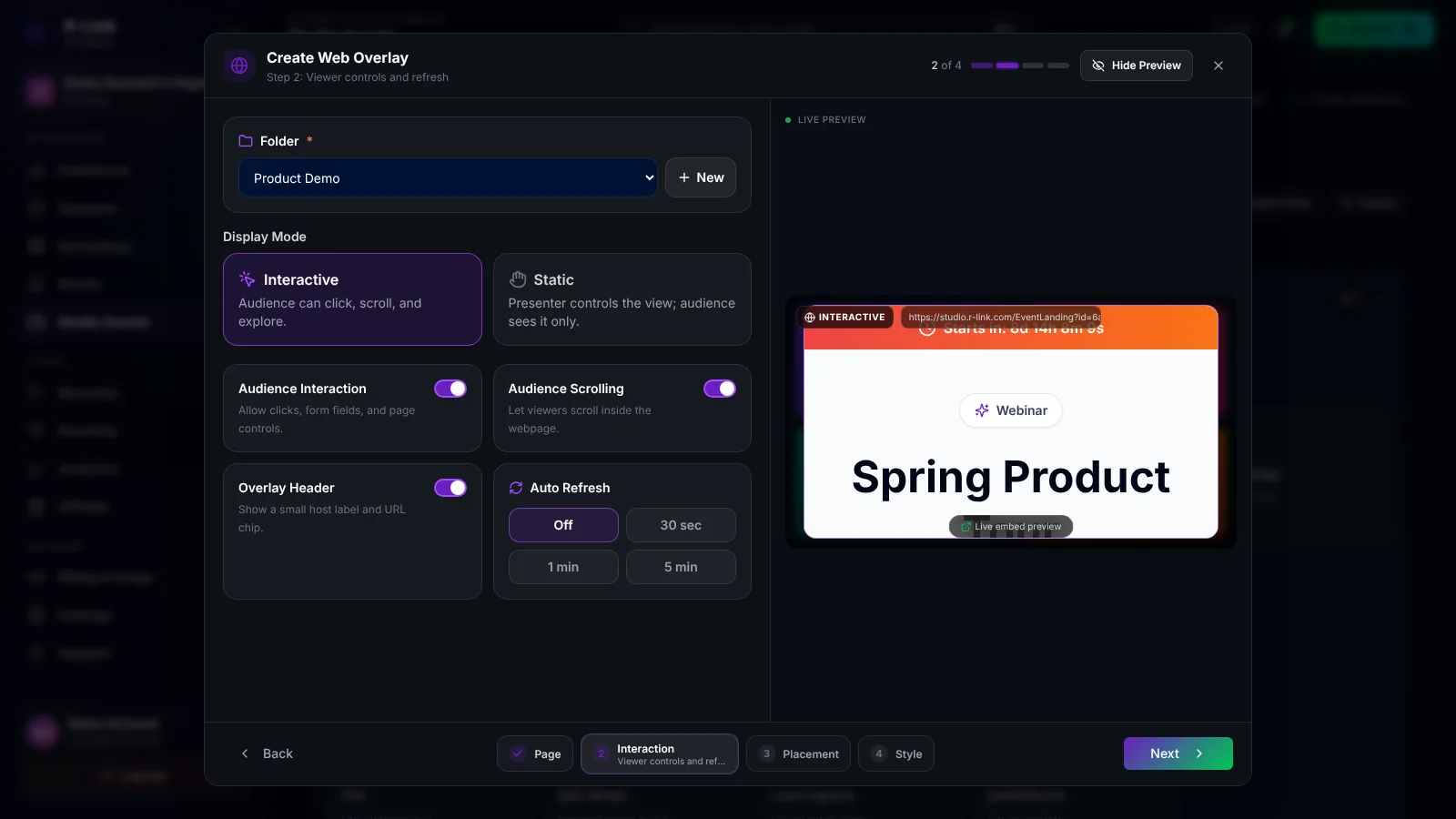
Task: Choose the Static display mode card
Action: 622,299
